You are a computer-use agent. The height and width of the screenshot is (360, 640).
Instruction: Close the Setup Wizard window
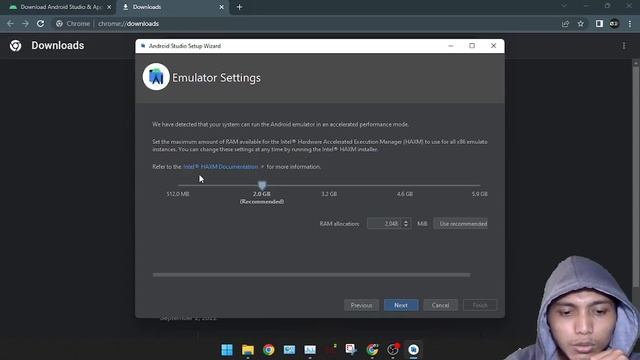[x=493, y=46]
